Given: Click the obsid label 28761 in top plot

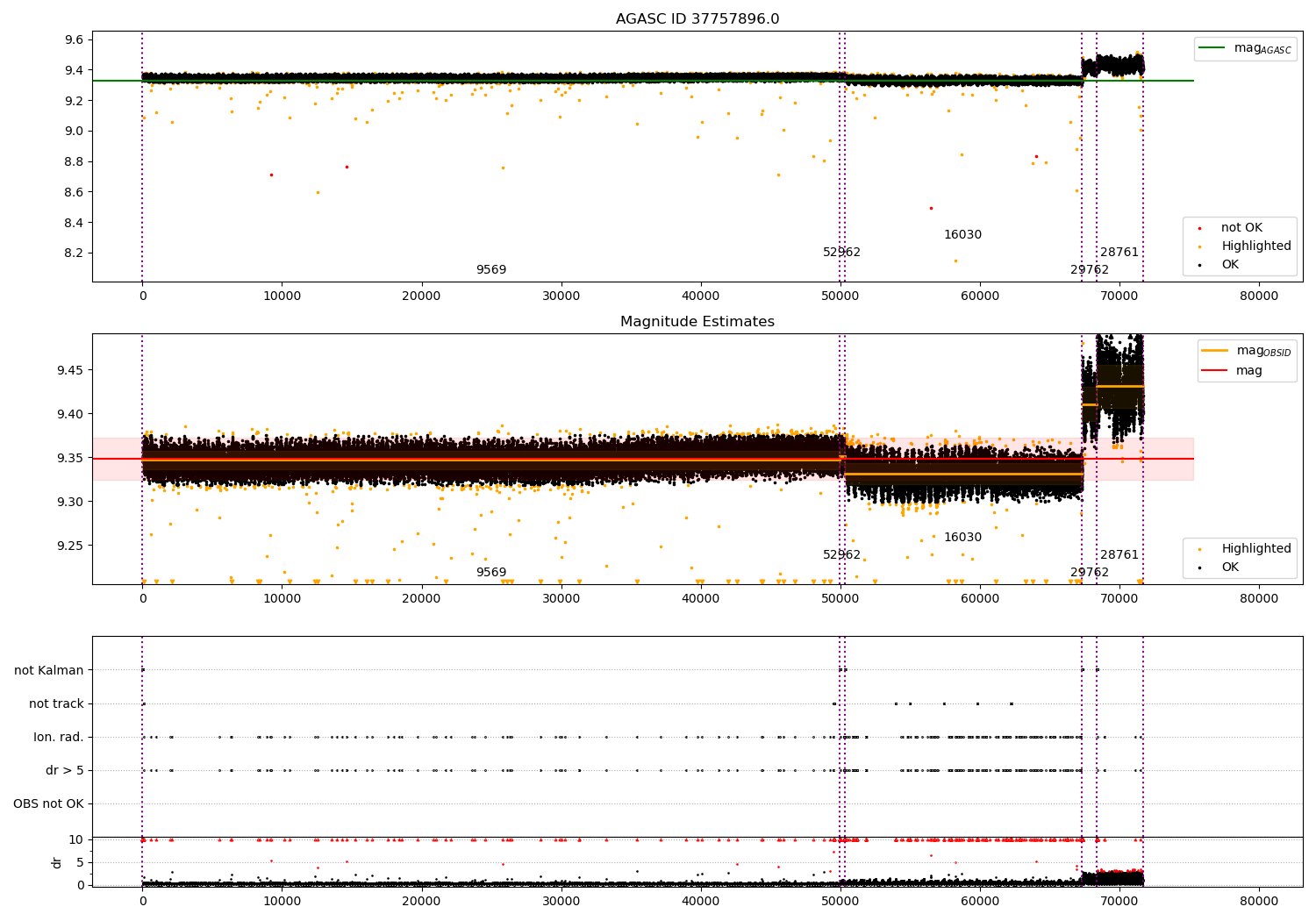Looking at the screenshot, I should point(1119,253).
